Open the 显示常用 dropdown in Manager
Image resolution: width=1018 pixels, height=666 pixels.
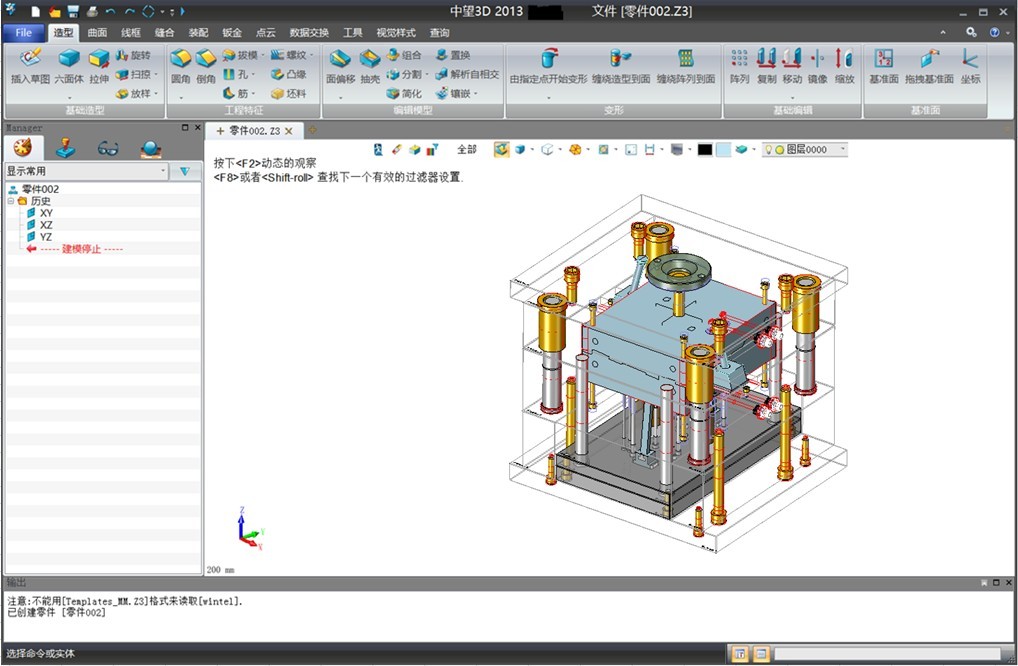[x=163, y=171]
